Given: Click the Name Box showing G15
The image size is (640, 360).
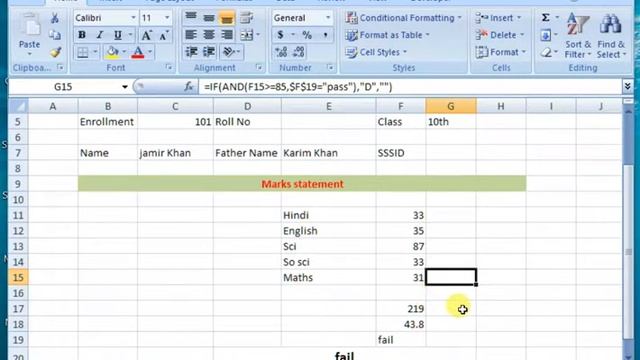Looking at the screenshot, I should click(x=64, y=87).
